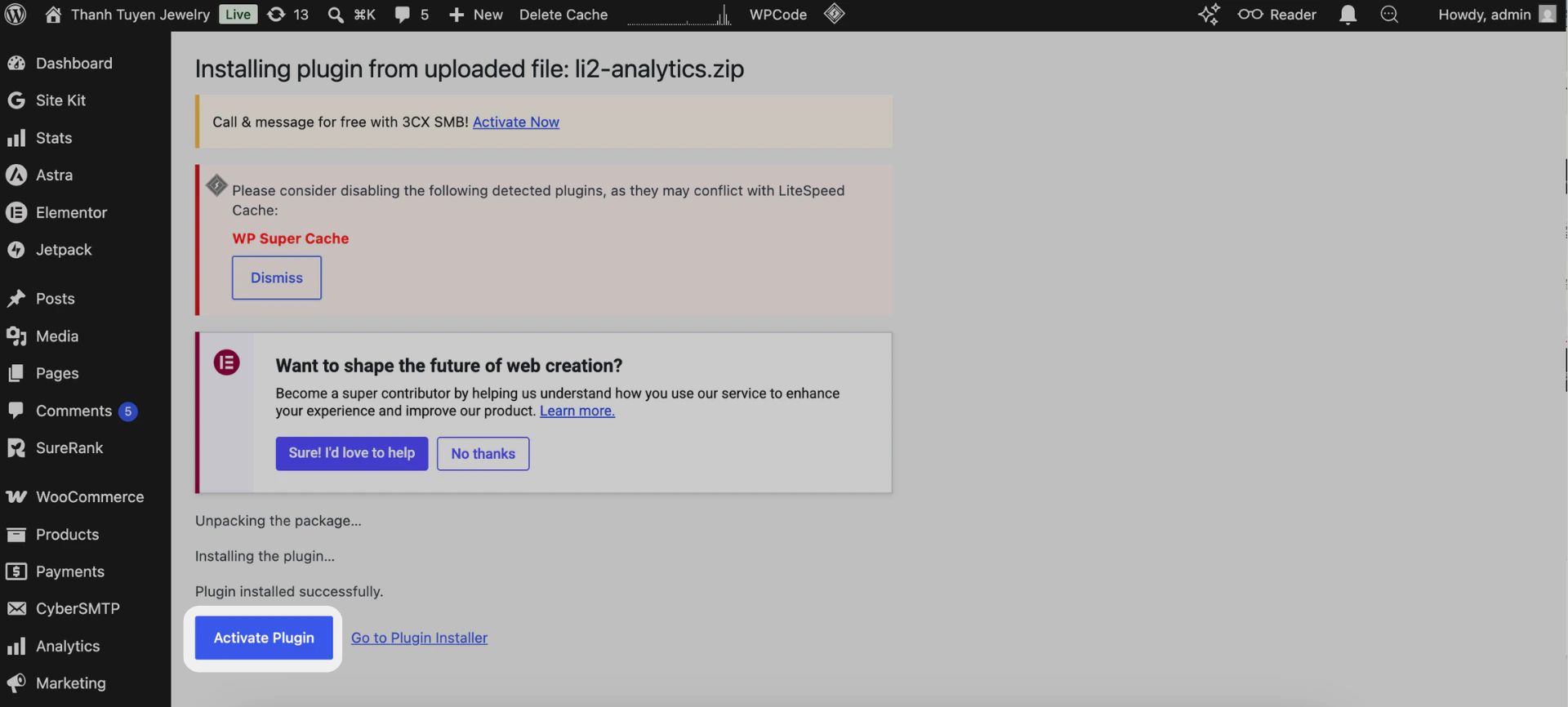Open Elementor Learn more link
Screen dimensions: 1568x707
point(577,411)
